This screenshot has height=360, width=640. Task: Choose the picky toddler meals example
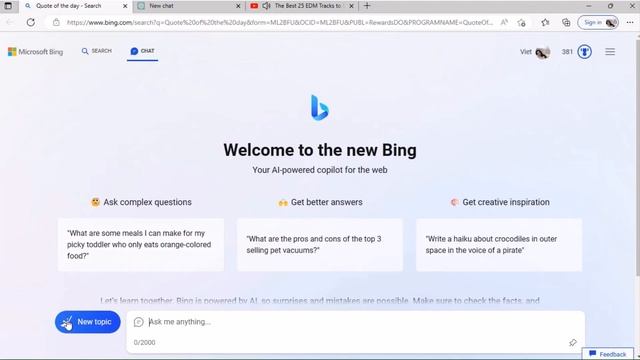click(141, 244)
